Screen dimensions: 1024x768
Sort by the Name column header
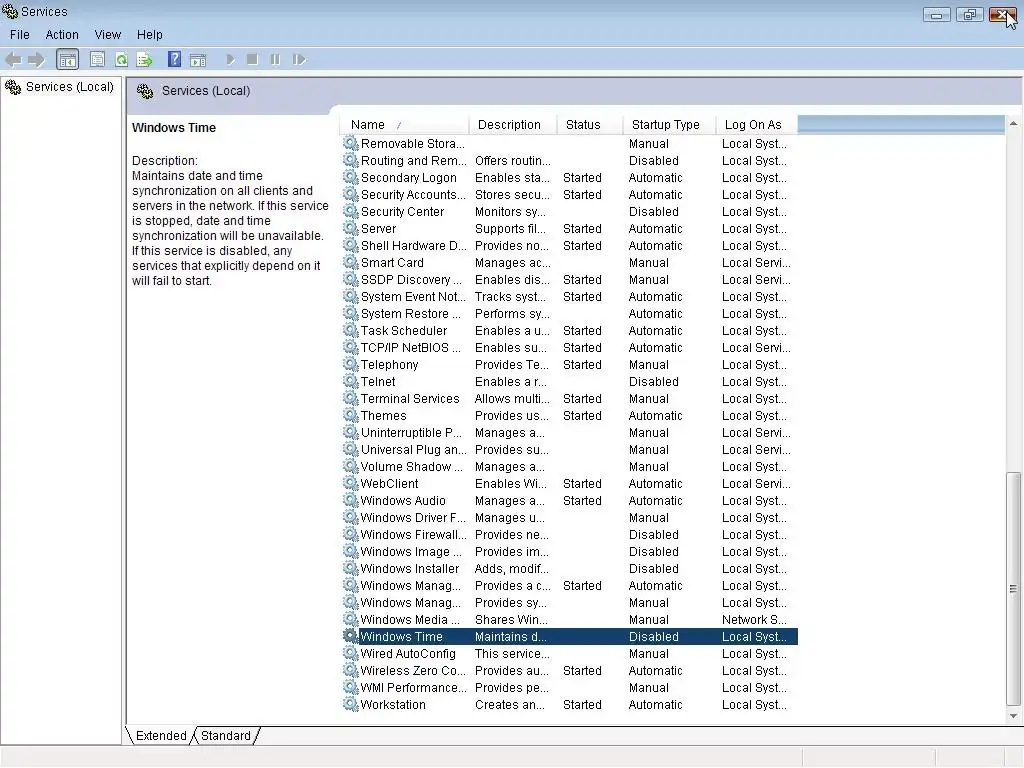tap(404, 125)
